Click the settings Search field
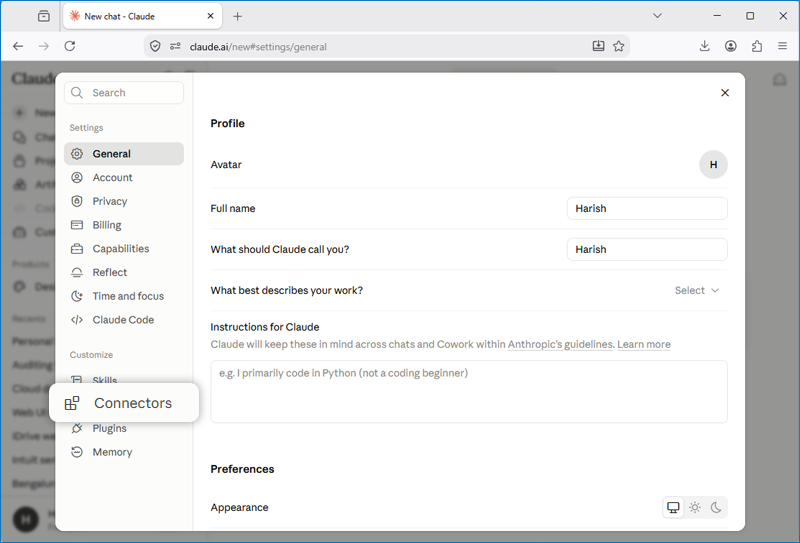The width and height of the screenshot is (800, 543). coord(123,92)
